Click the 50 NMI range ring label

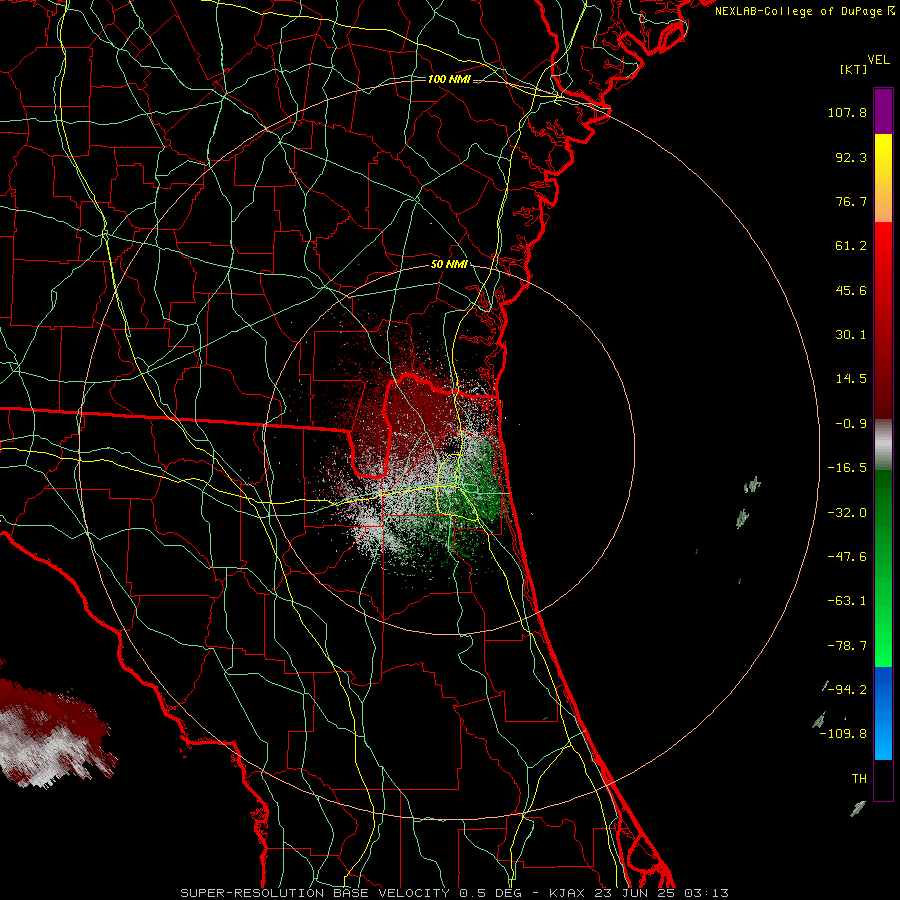(x=449, y=264)
